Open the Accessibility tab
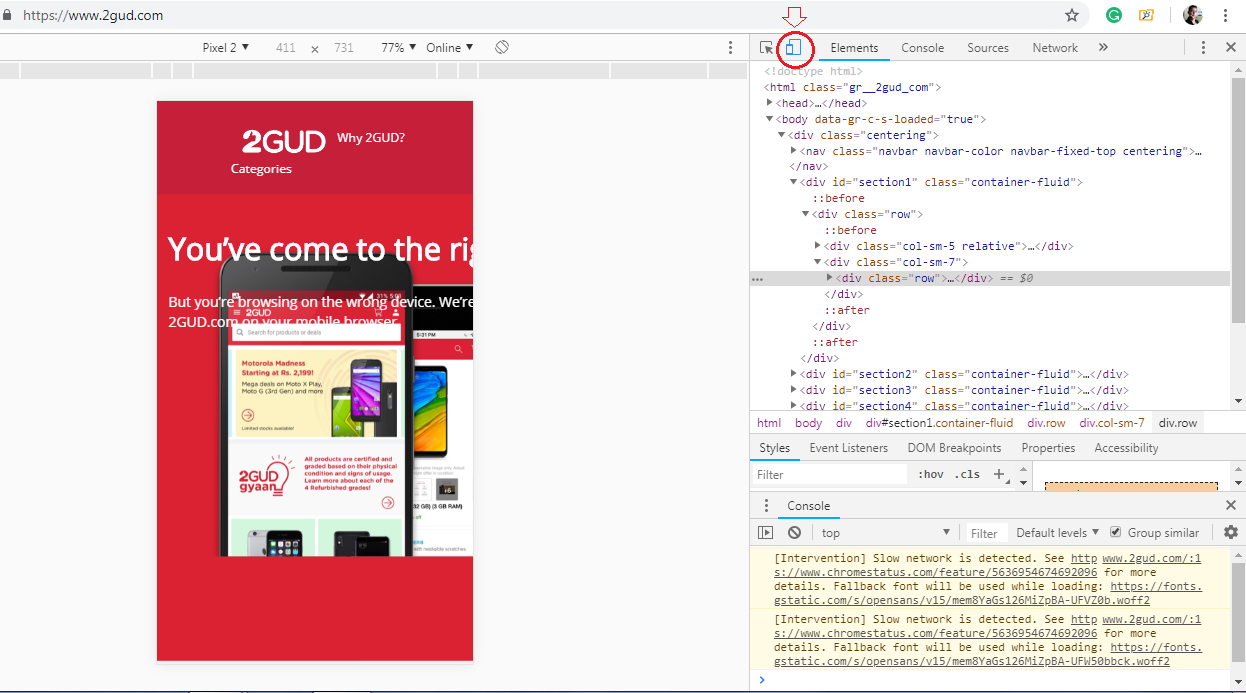1246x693 pixels. 1126,448
